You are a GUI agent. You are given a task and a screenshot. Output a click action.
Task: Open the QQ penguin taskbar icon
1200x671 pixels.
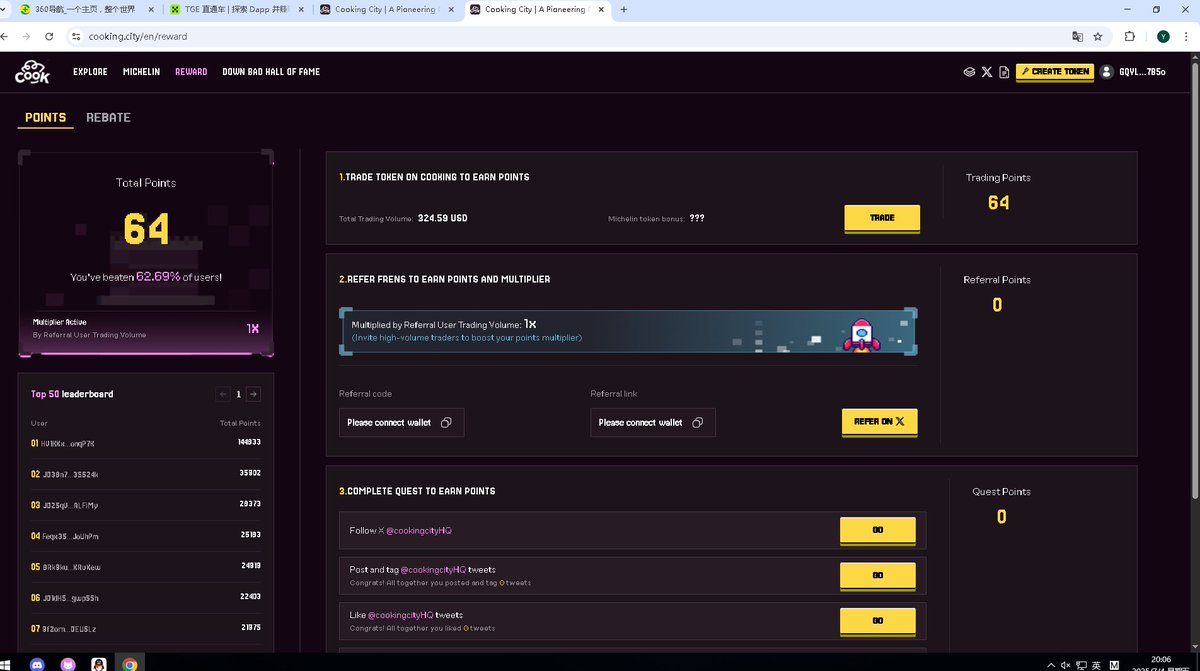(98, 663)
